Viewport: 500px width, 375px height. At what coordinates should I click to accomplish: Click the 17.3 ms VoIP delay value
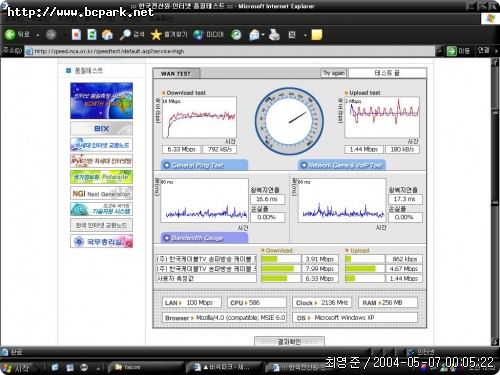pos(405,199)
